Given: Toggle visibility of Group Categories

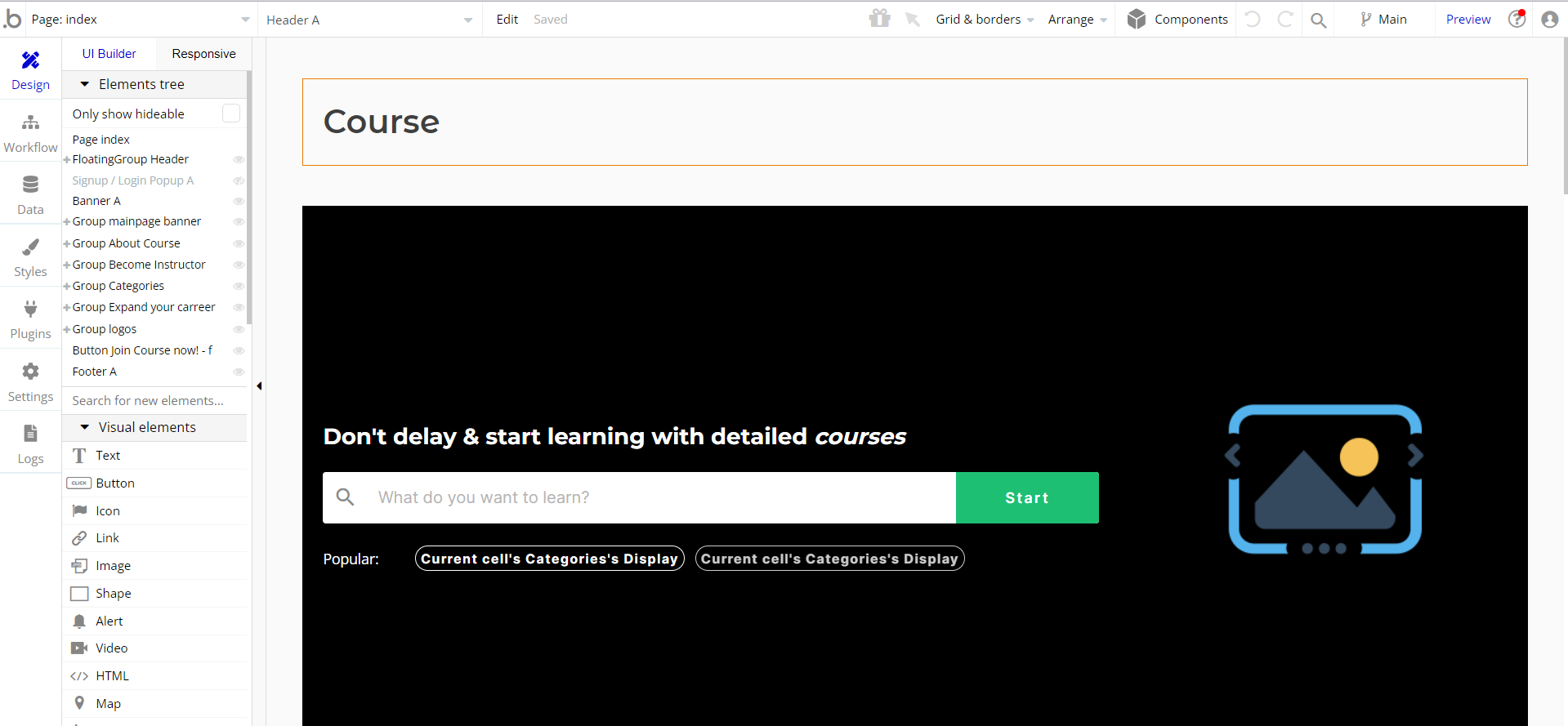Looking at the screenshot, I should (239, 286).
